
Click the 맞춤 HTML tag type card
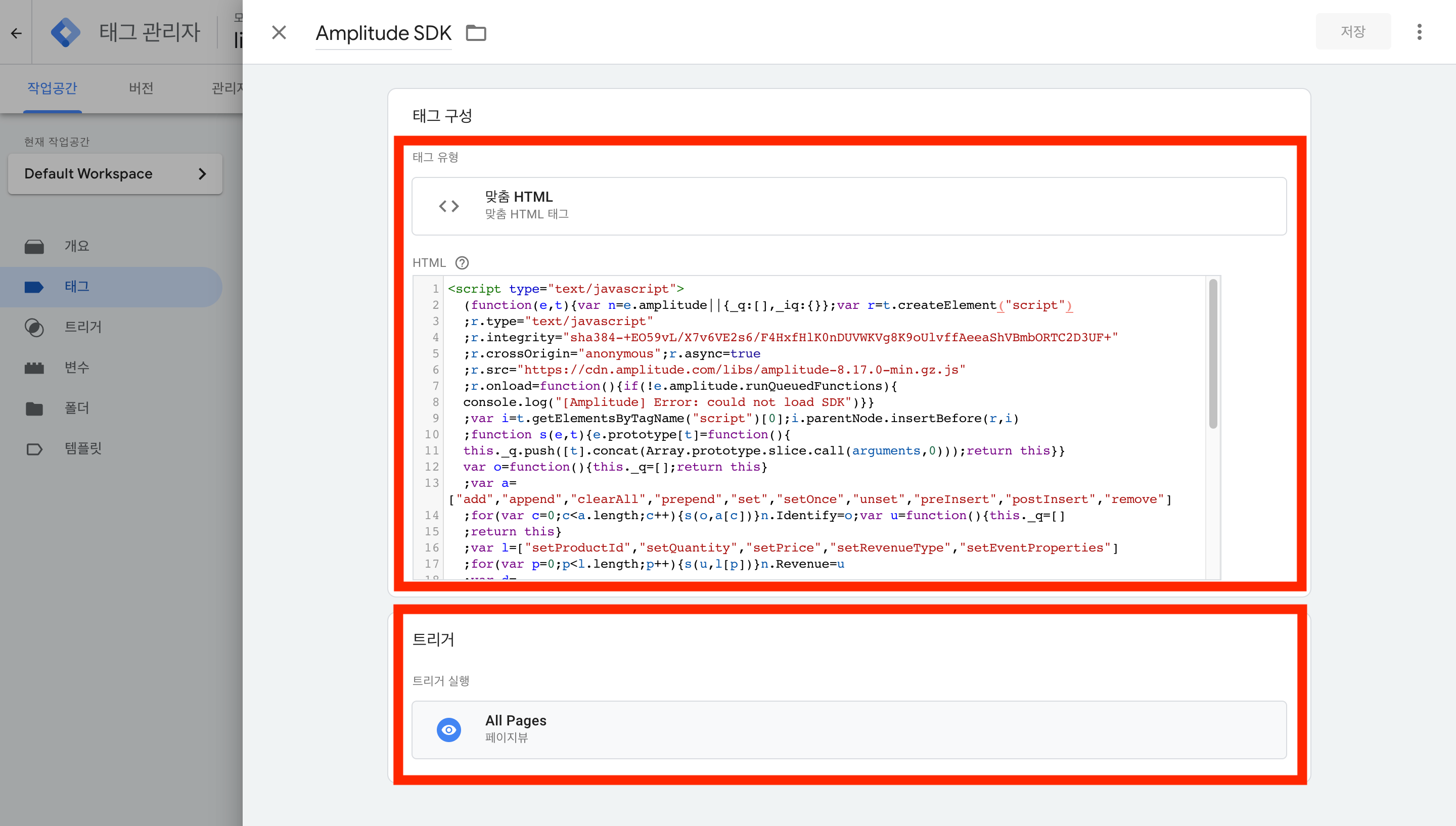[848, 206]
